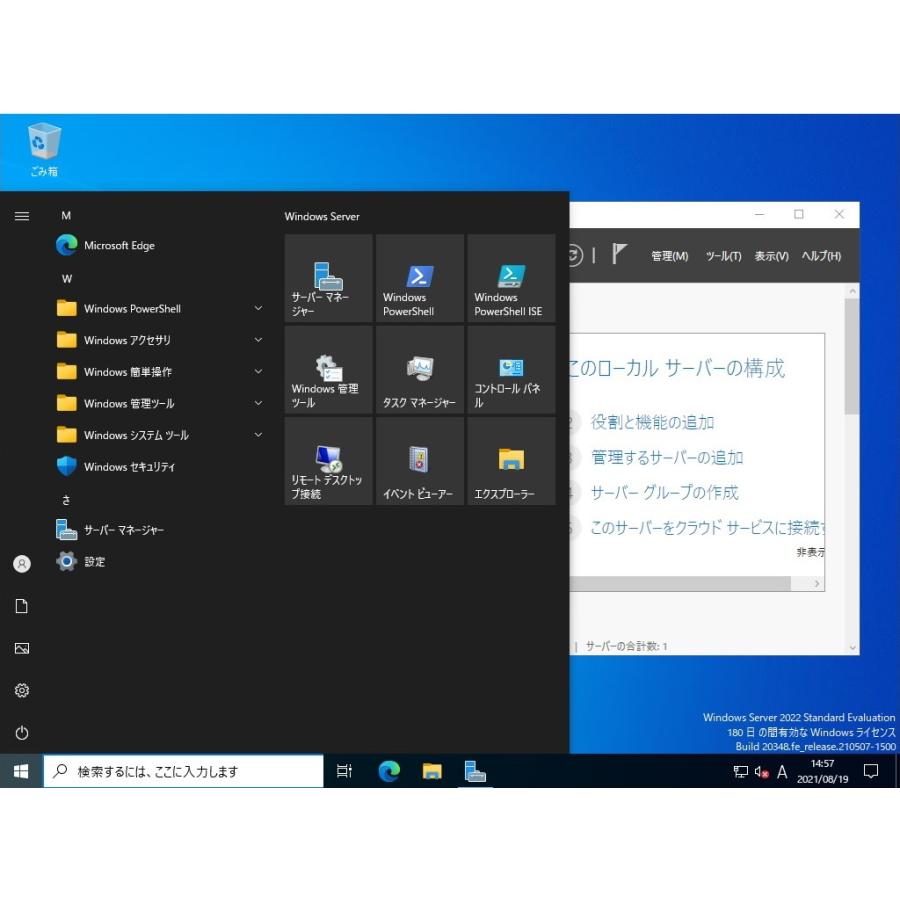Open the 管理(M) menu
The height and width of the screenshot is (900, 900).
point(669,256)
